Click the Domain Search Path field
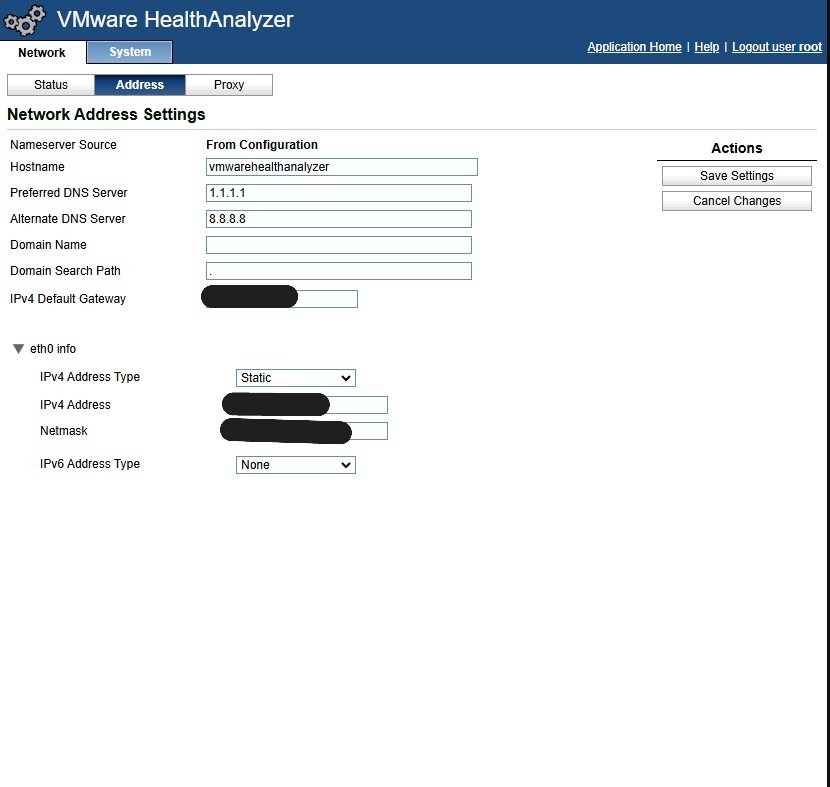This screenshot has width=830, height=787. [x=339, y=270]
